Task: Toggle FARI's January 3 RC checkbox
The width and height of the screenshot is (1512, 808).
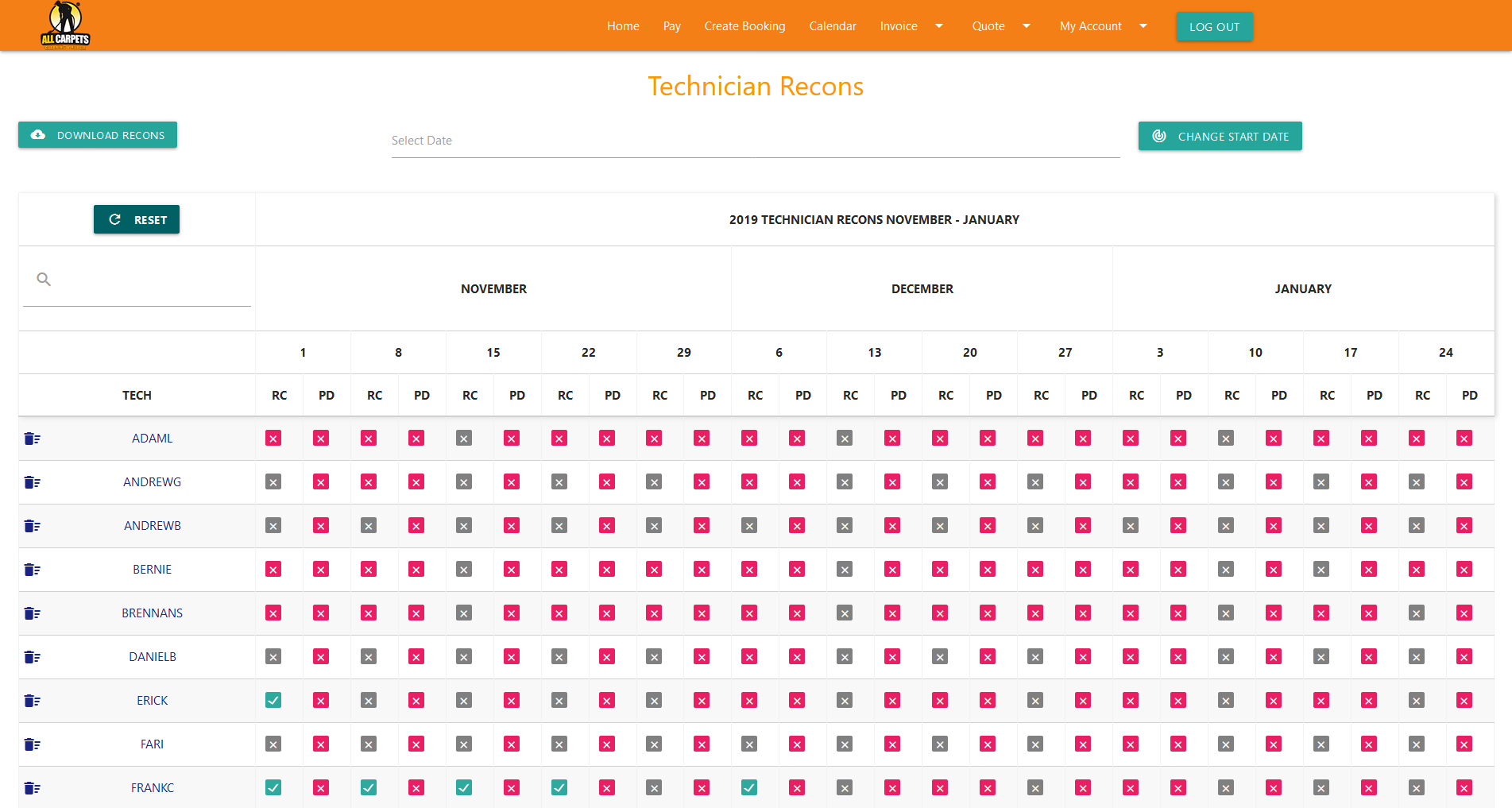Action: coord(1131,744)
